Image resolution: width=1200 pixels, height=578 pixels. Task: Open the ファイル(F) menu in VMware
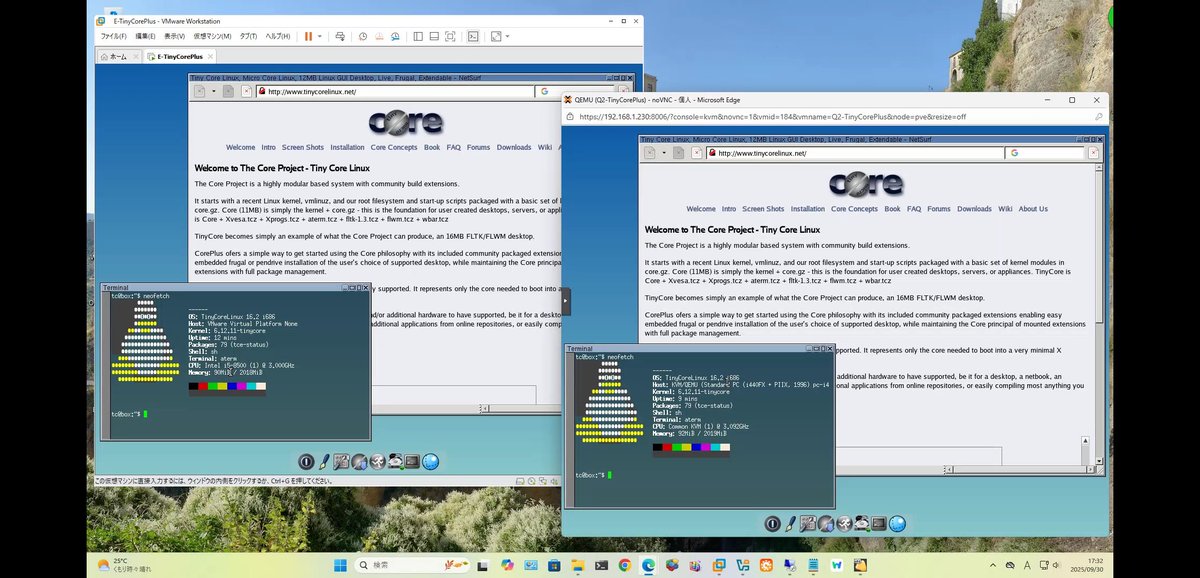pos(113,36)
